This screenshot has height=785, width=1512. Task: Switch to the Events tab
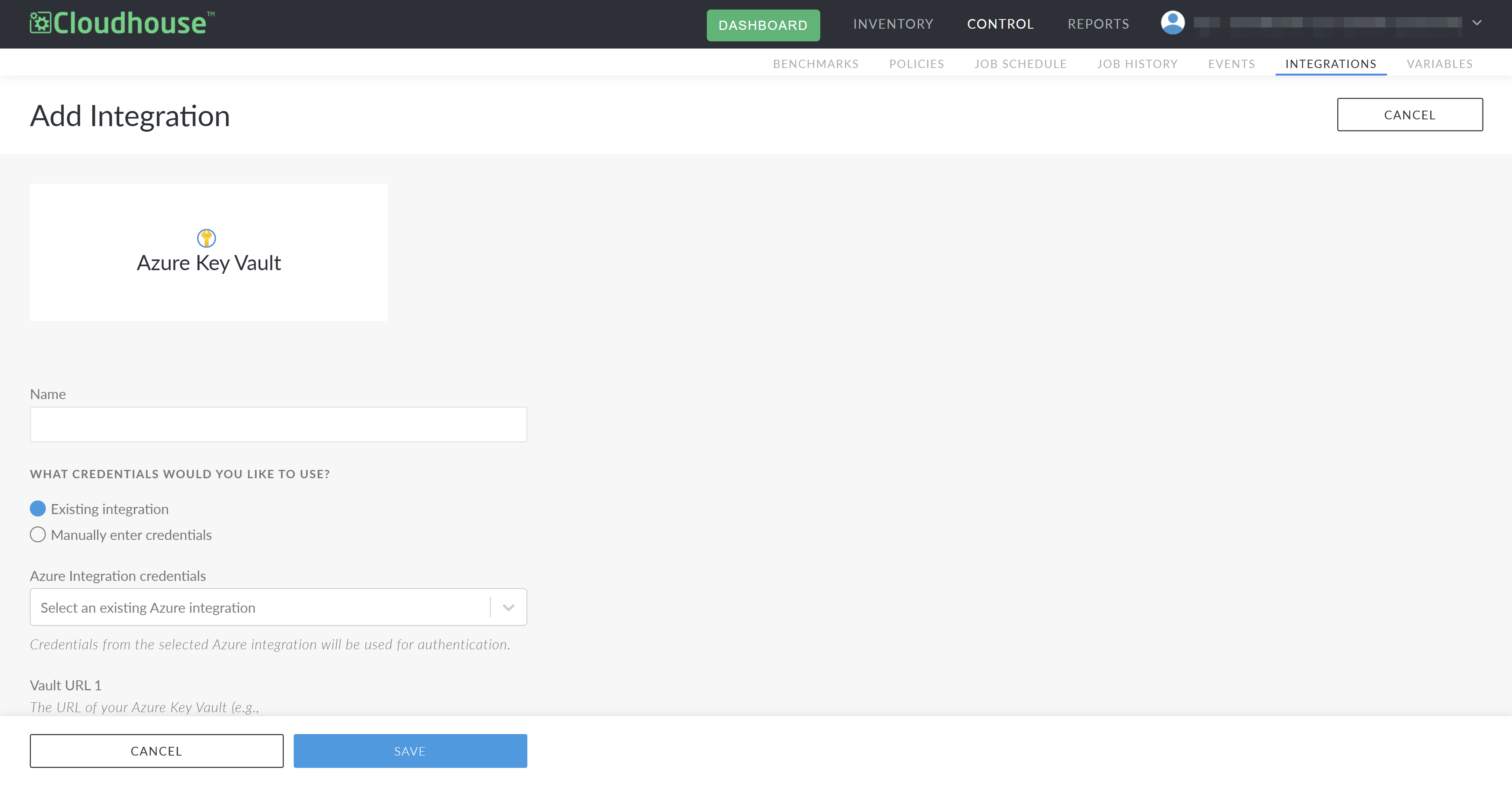click(1231, 64)
